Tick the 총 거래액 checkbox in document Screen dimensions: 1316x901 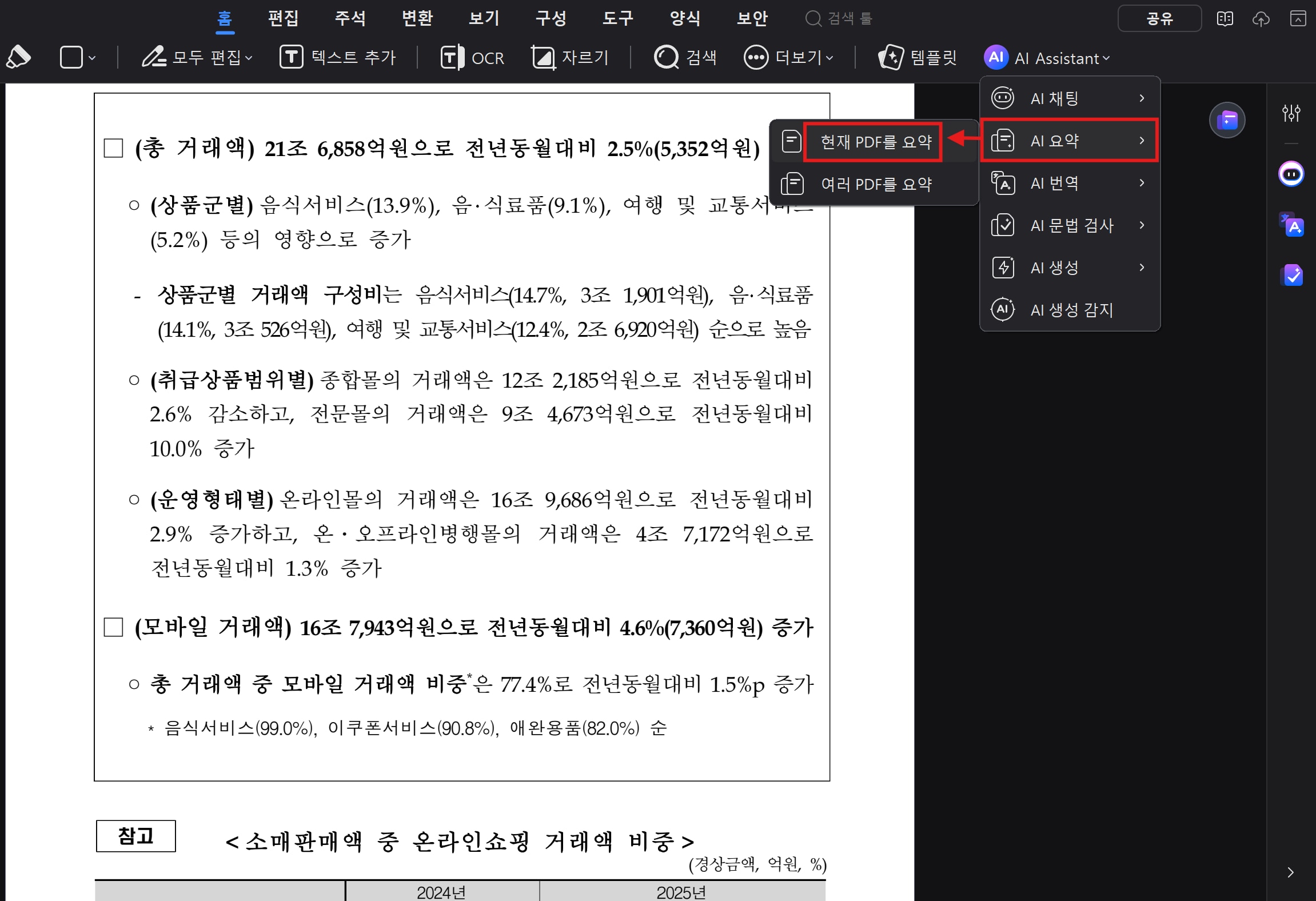[x=113, y=148]
